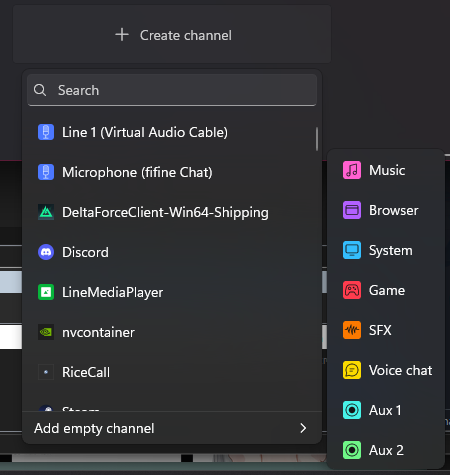Click the search magnifier icon
The image size is (450, 475).
(x=40, y=90)
